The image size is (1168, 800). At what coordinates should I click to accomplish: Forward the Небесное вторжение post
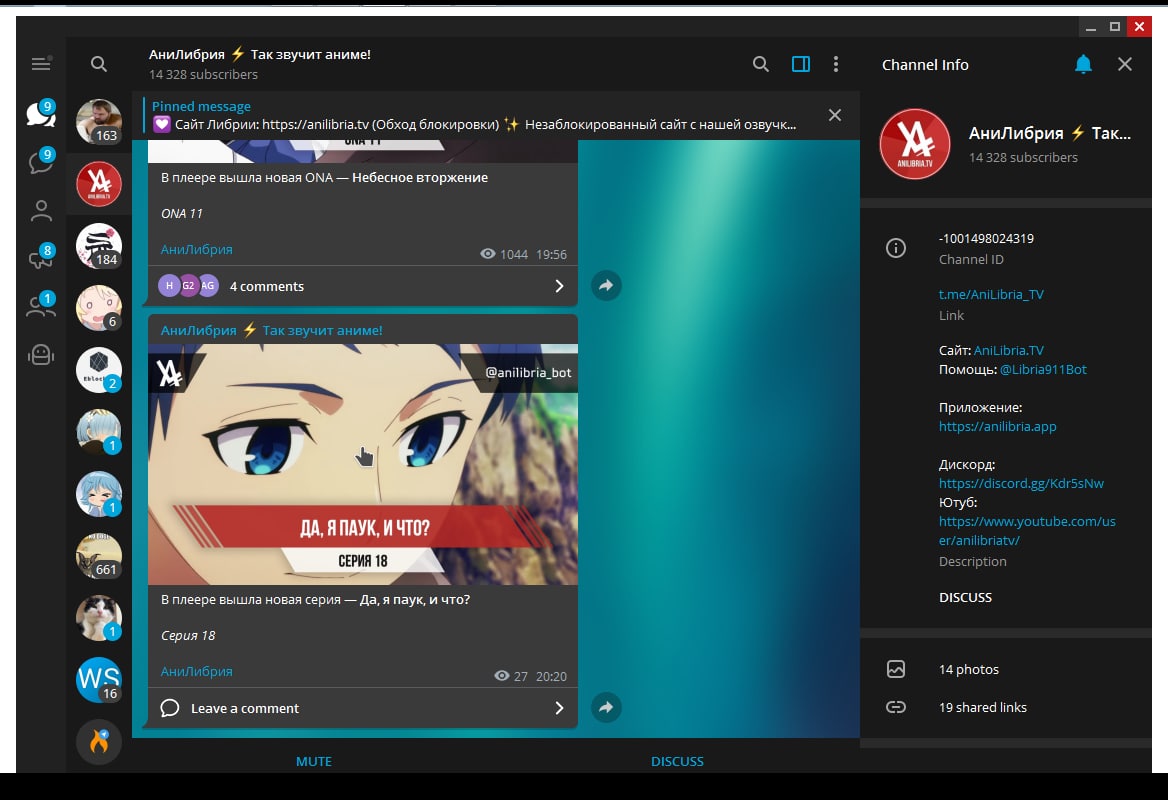coord(606,285)
